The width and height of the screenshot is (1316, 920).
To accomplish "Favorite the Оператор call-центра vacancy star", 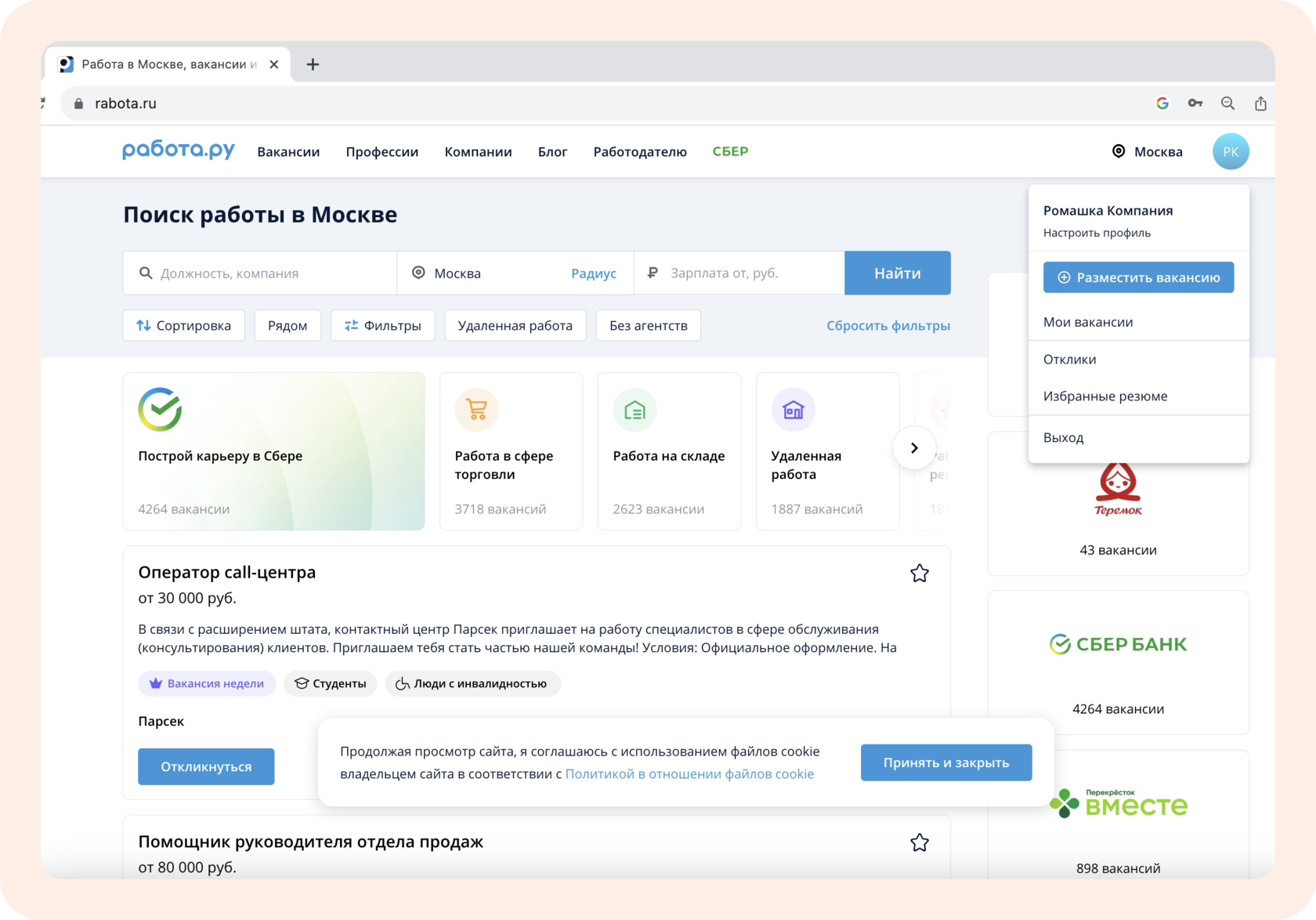I will click(920, 574).
